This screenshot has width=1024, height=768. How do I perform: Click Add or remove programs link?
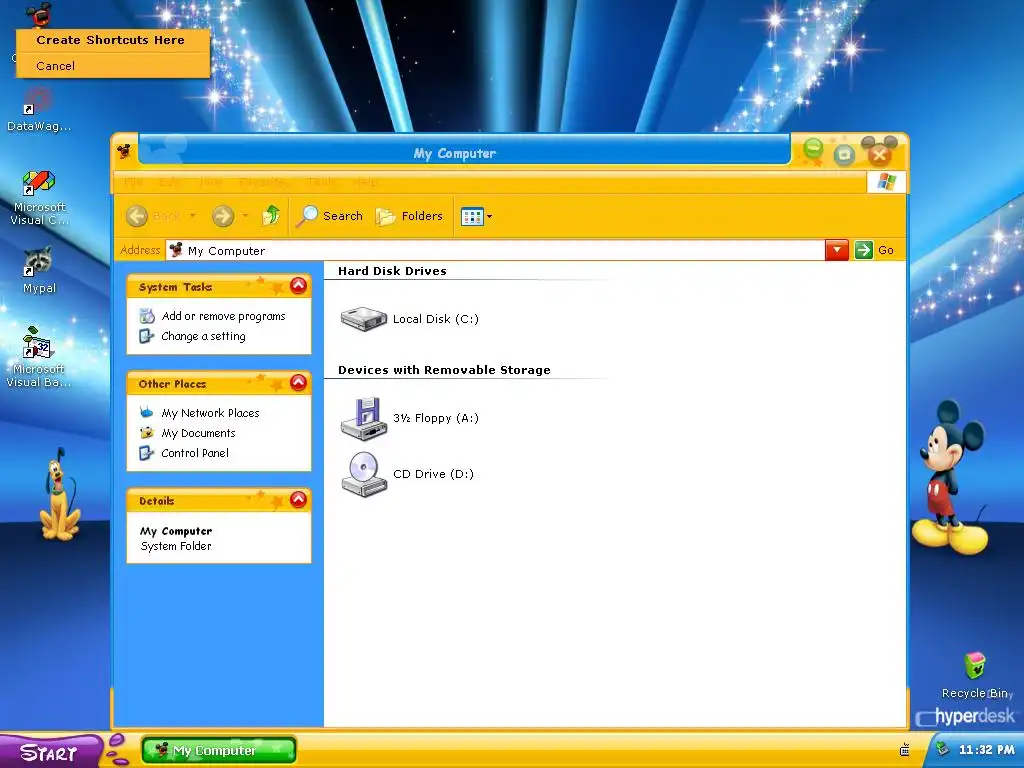coord(223,316)
